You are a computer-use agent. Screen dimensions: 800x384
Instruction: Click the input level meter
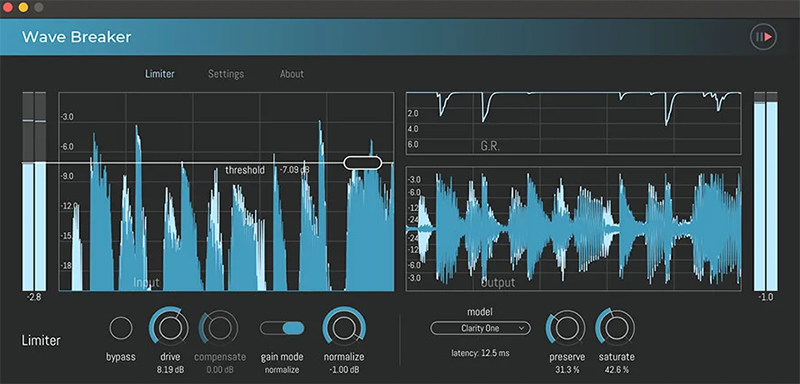pyautogui.click(x=34, y=191)
